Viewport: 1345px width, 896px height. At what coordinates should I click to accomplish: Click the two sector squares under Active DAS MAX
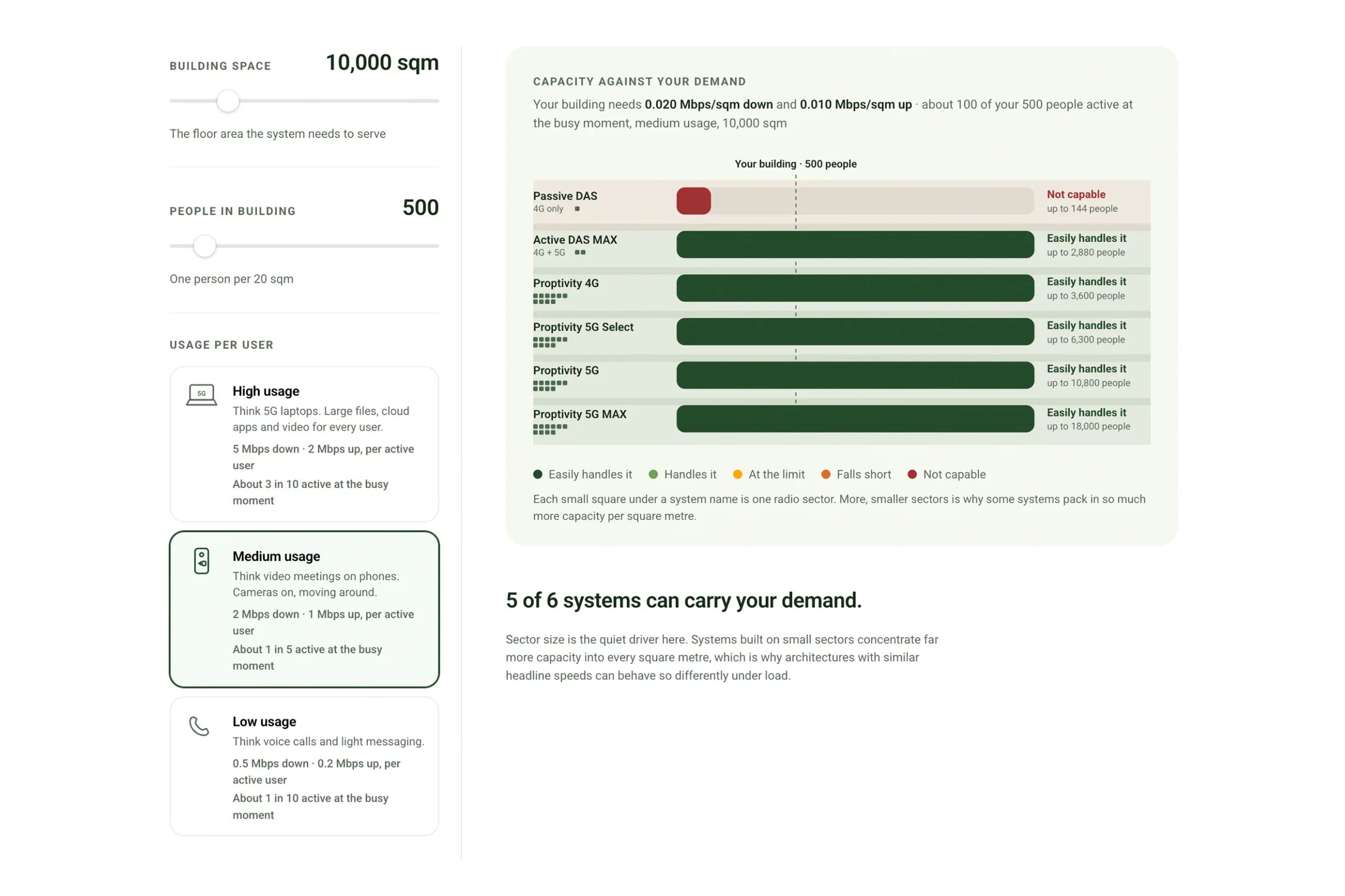pyautogui.click(x=580, y=252)
